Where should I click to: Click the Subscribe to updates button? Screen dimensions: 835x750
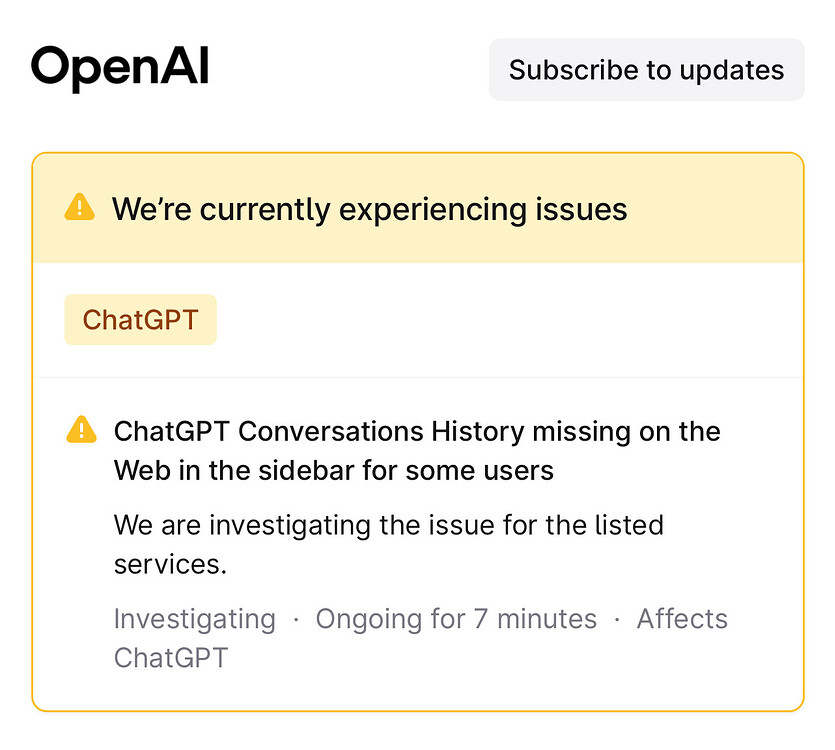pos(646,70)
